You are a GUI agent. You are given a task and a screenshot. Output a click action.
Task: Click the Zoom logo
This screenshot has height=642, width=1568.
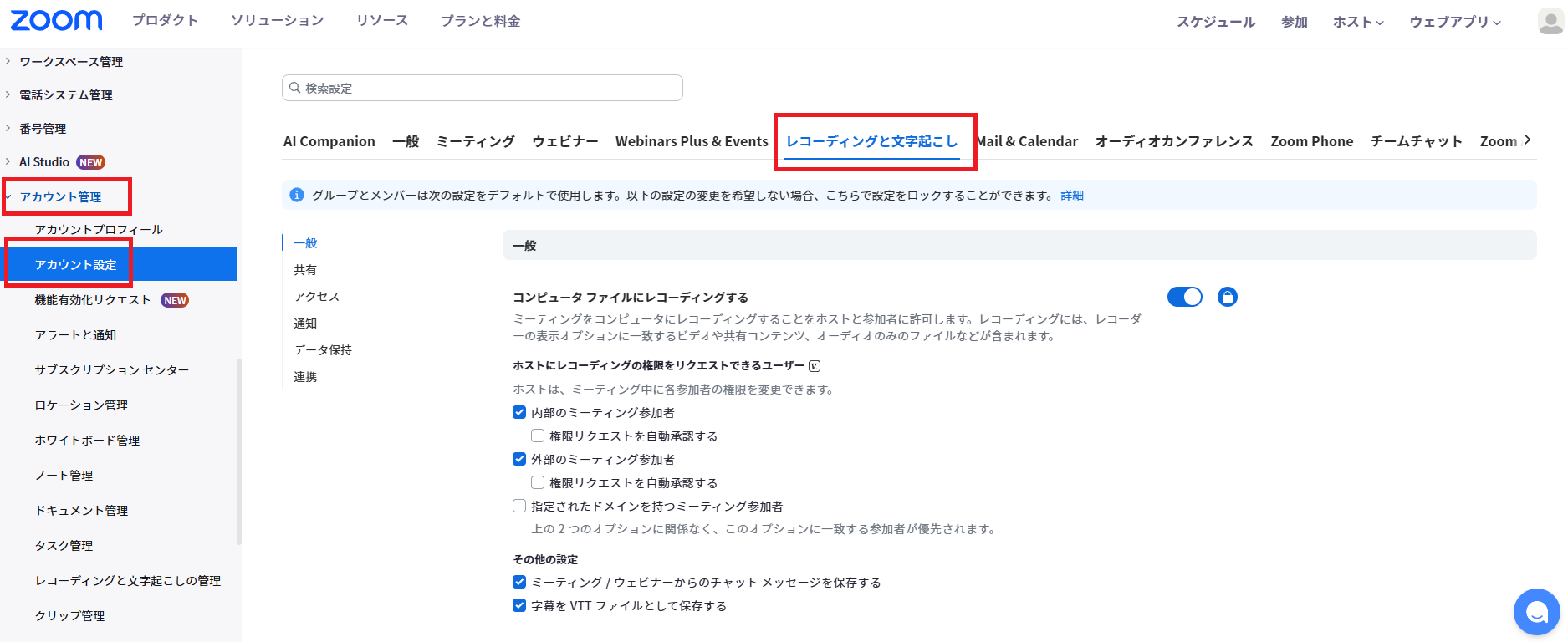(x=56, y=21)
